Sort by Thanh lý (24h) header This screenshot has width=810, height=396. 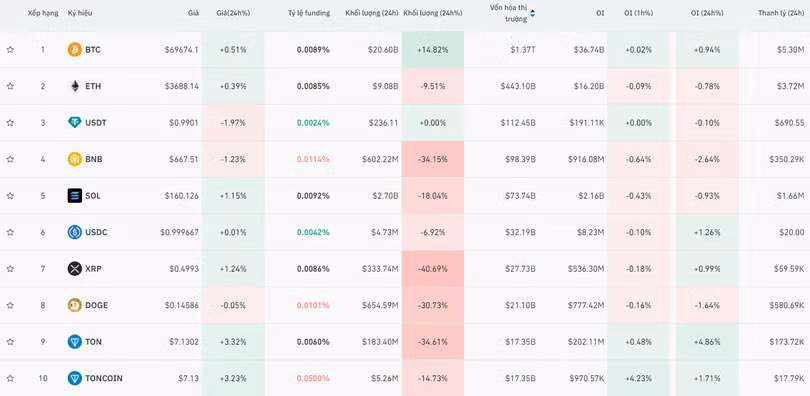[x=781, y=13]
